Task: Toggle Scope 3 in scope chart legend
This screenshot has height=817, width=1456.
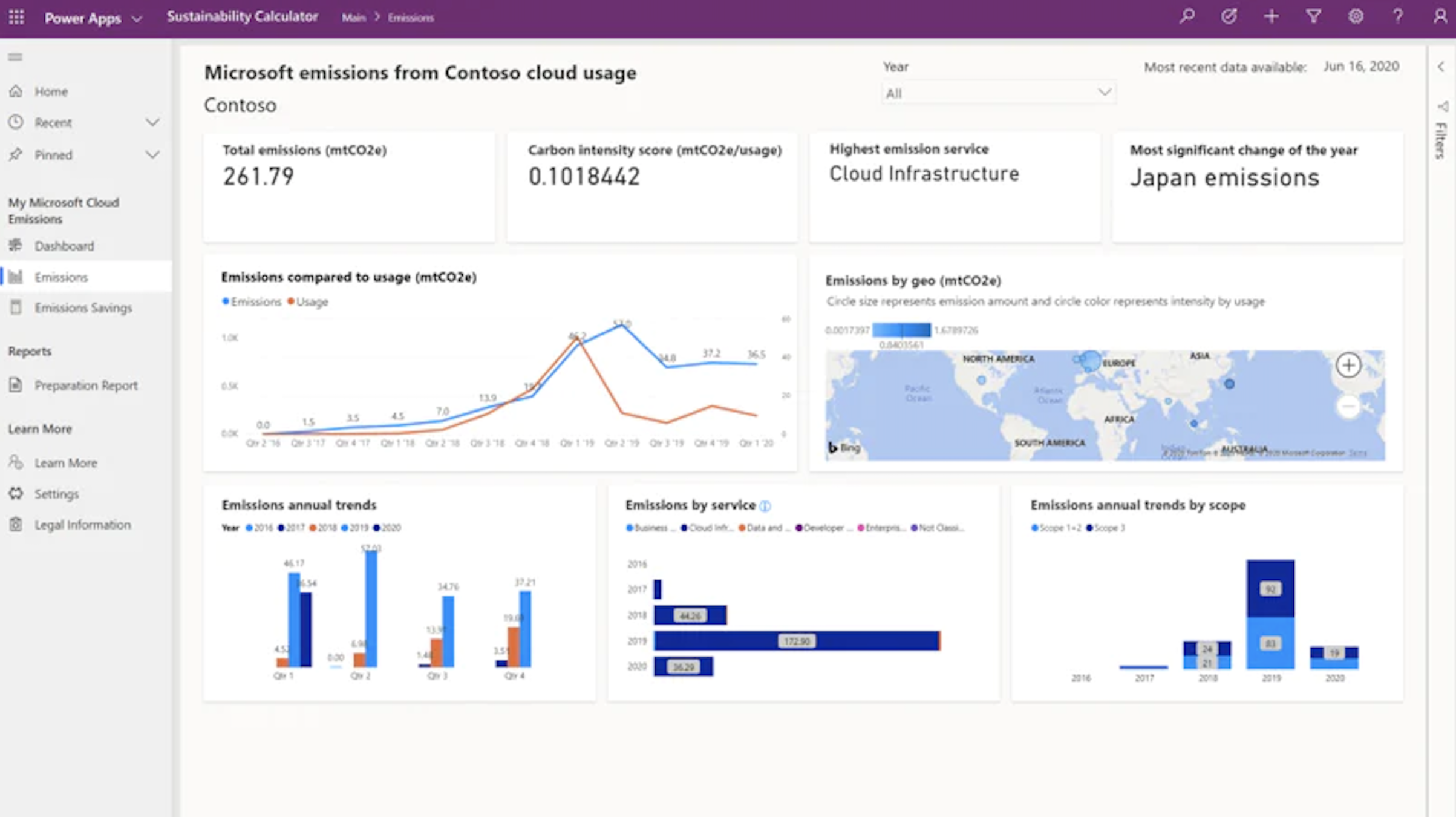Action: (x=1106, y=528)
